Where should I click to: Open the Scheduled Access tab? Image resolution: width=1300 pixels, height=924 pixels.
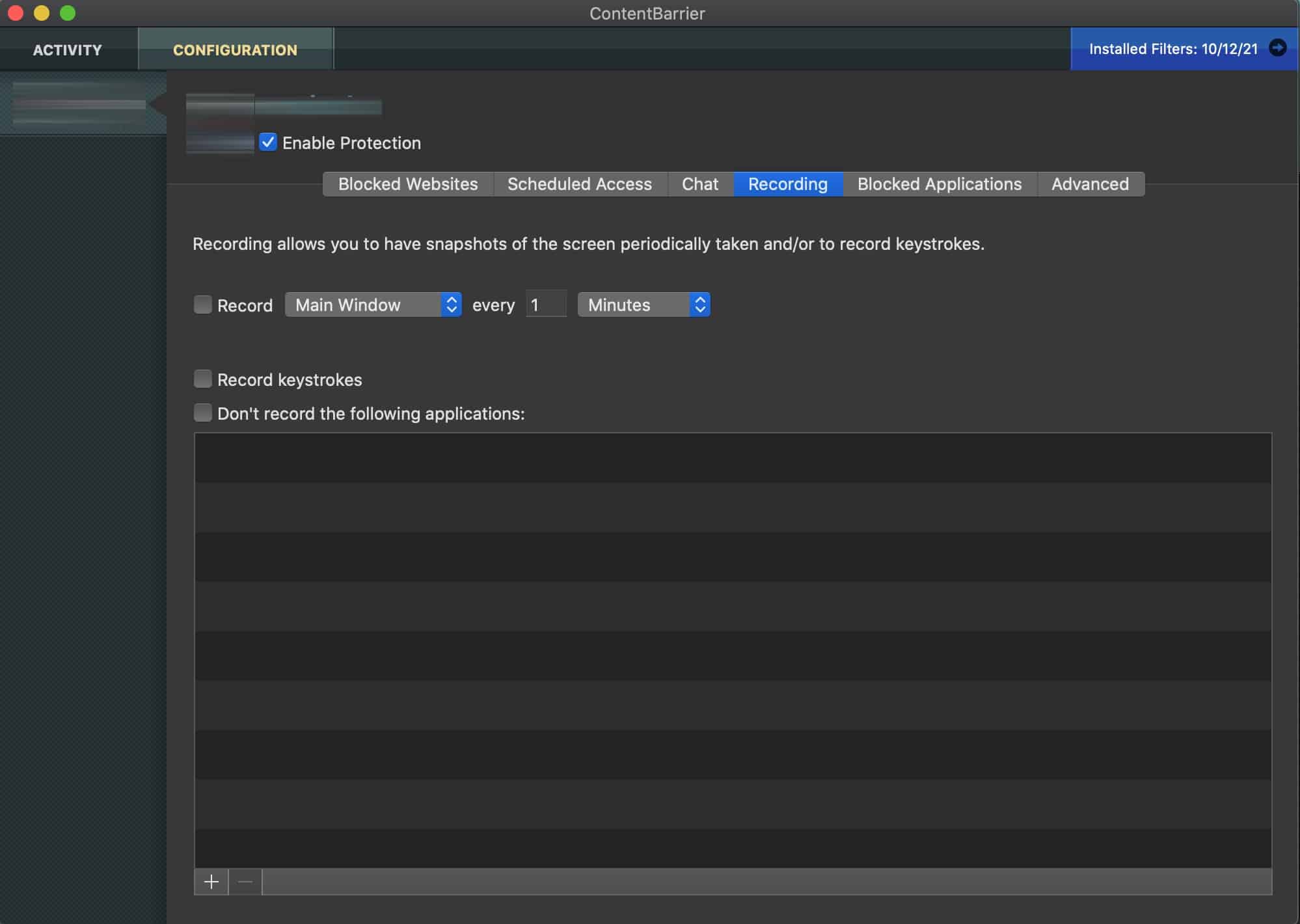click(580, 184)
